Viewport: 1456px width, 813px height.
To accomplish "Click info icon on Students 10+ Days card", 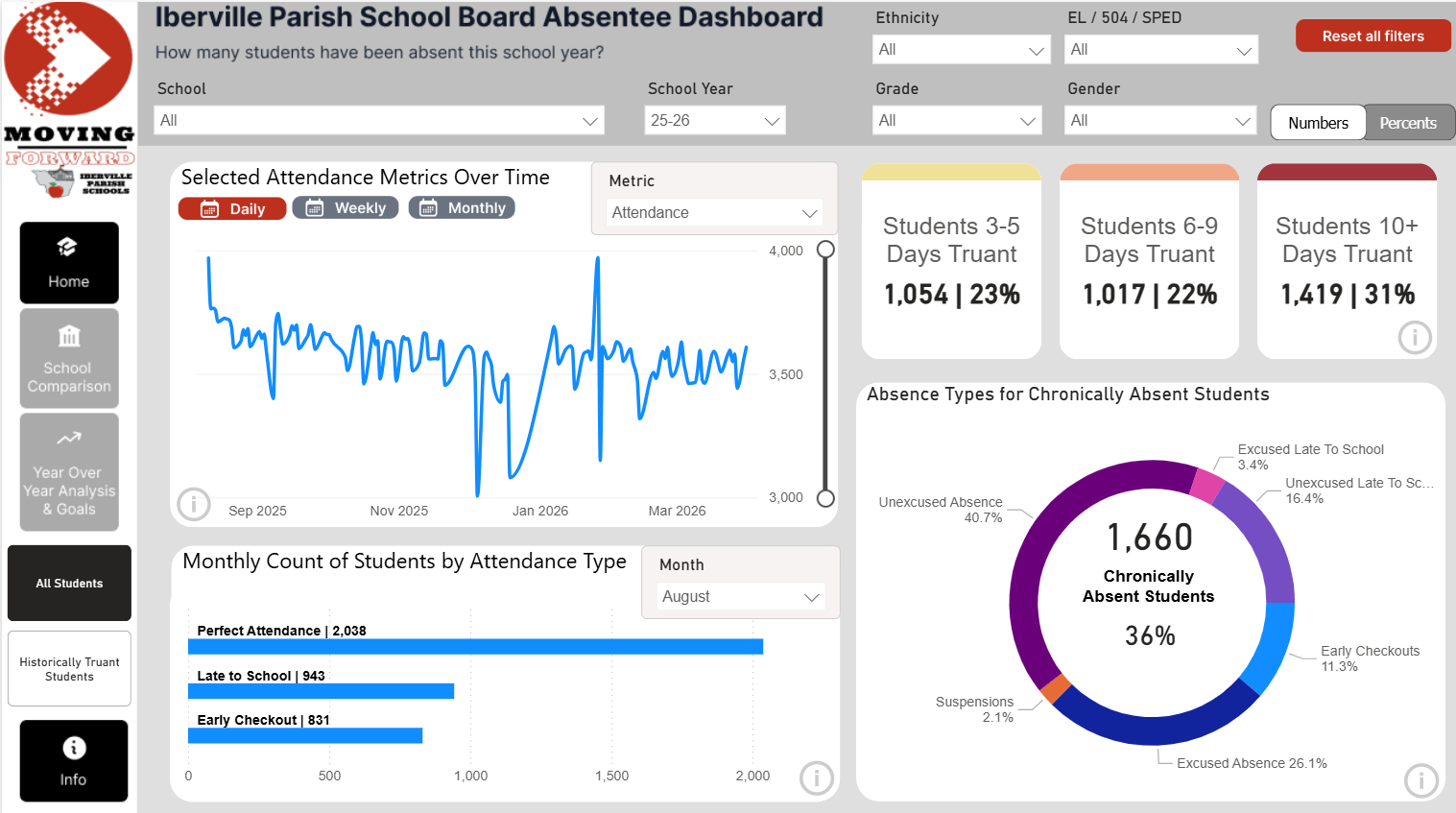I will click(x=1415, y=337).
